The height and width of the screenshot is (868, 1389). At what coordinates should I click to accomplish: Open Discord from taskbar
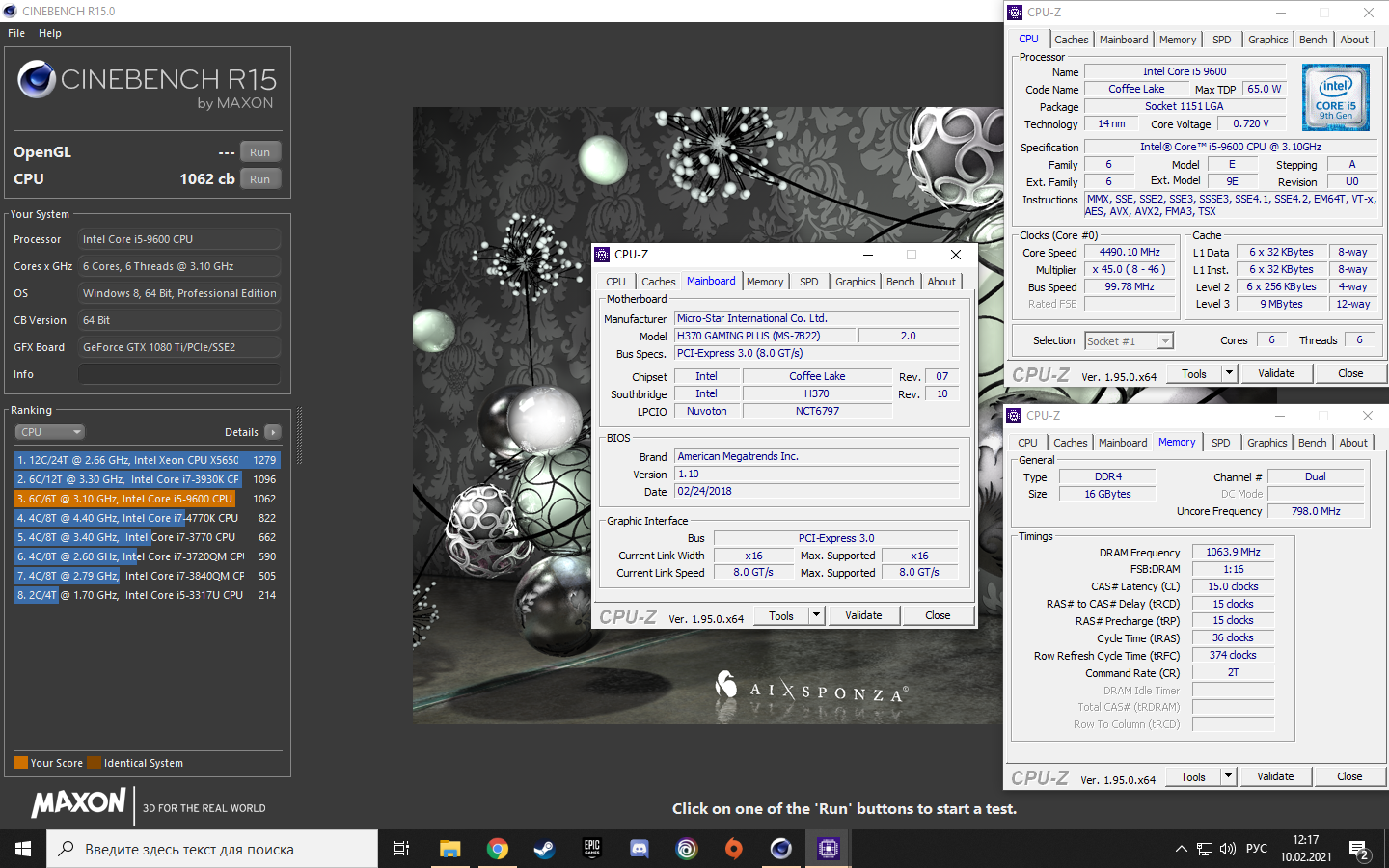tap(640, 849)
